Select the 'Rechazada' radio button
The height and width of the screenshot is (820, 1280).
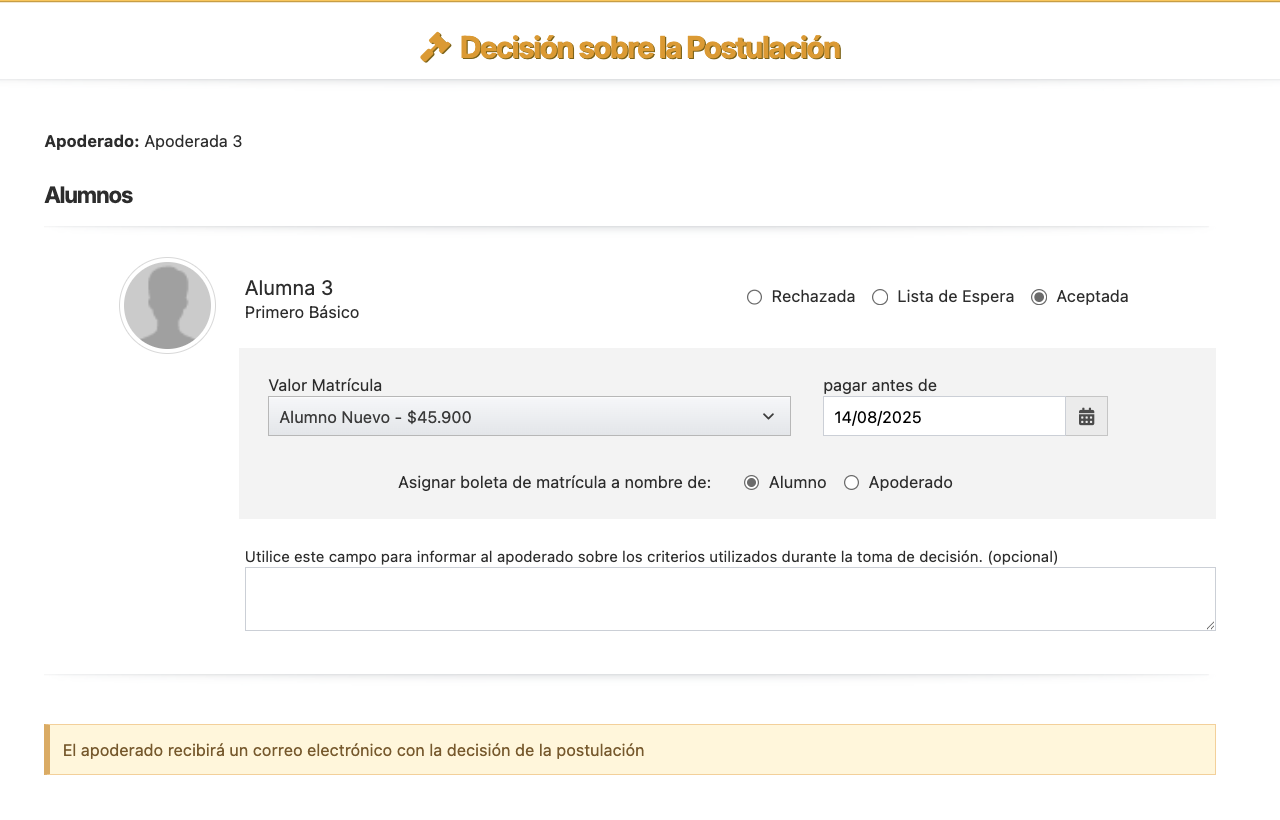(x=754, y=297)
